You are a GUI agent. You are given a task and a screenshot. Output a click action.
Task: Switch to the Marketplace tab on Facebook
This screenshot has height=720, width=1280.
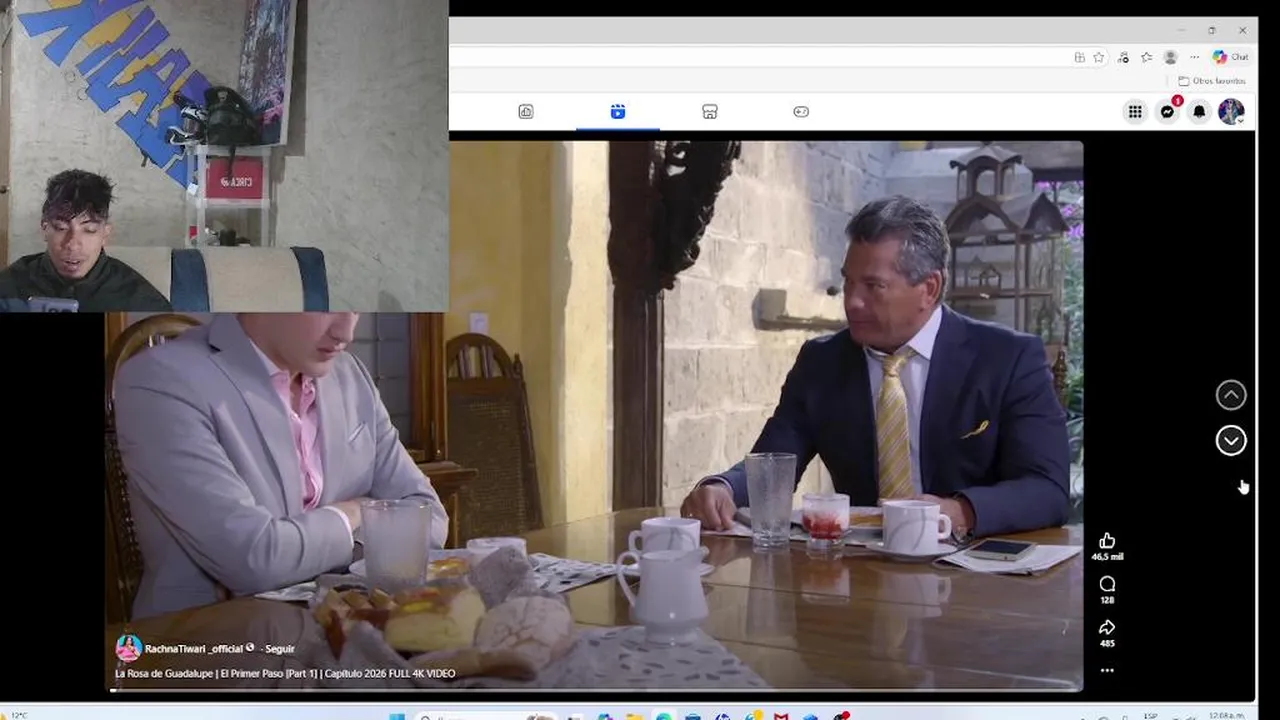(x=710, y=112)
